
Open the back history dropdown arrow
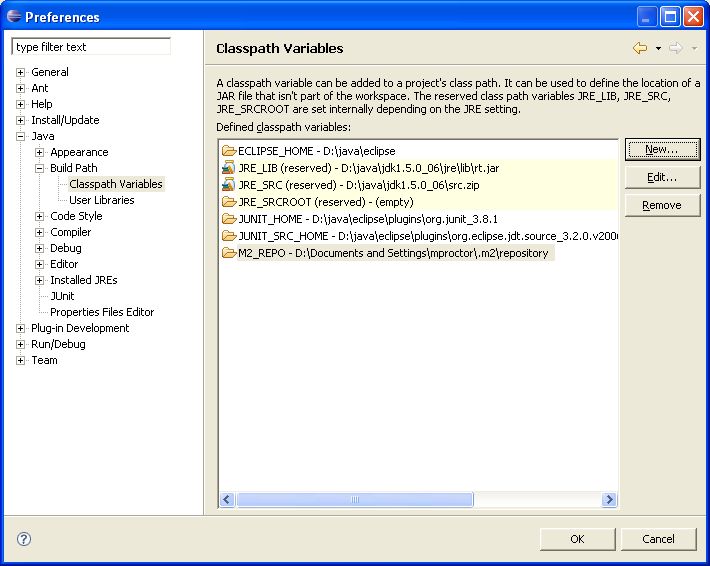click(x=658, y=49)
